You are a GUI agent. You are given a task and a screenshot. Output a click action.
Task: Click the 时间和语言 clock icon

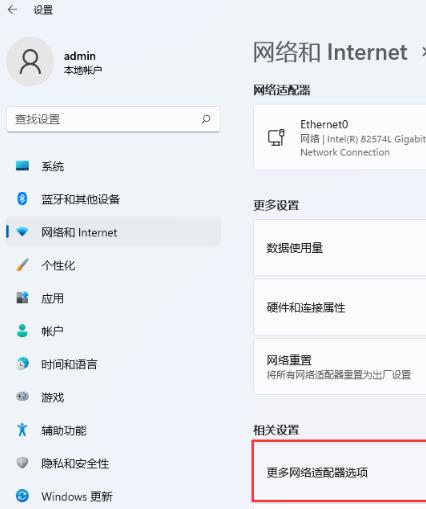pyautogui.click(x=22, y=364)
